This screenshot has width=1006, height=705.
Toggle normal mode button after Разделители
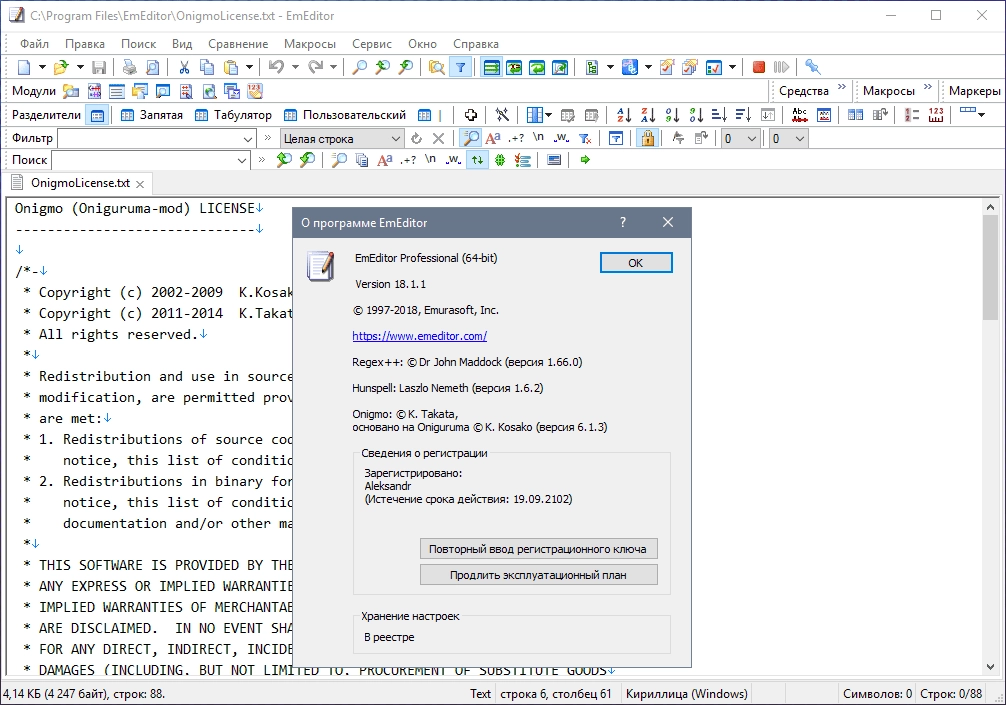click(98, 115)
